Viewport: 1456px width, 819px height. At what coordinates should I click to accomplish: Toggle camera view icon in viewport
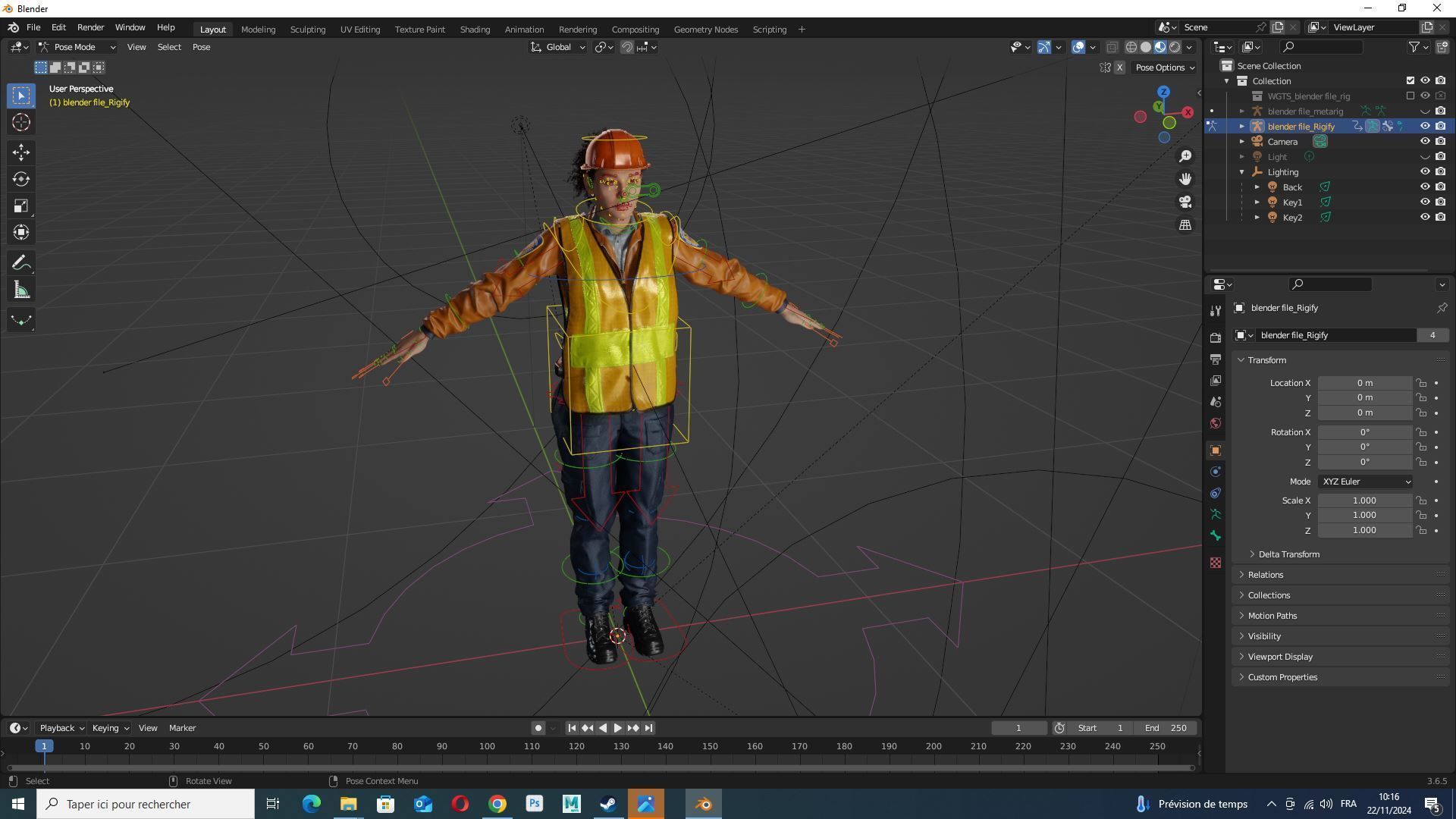point(1185,202)
